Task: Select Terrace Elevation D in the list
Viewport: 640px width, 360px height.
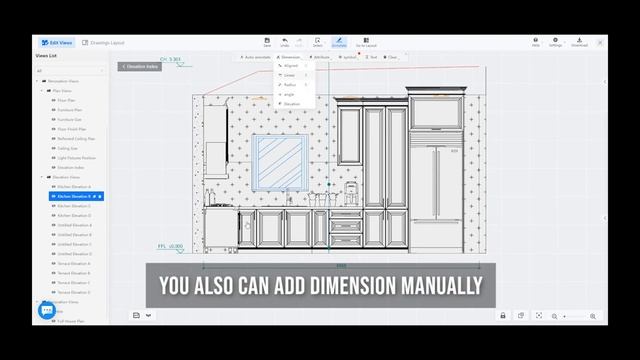Action: 74,292
